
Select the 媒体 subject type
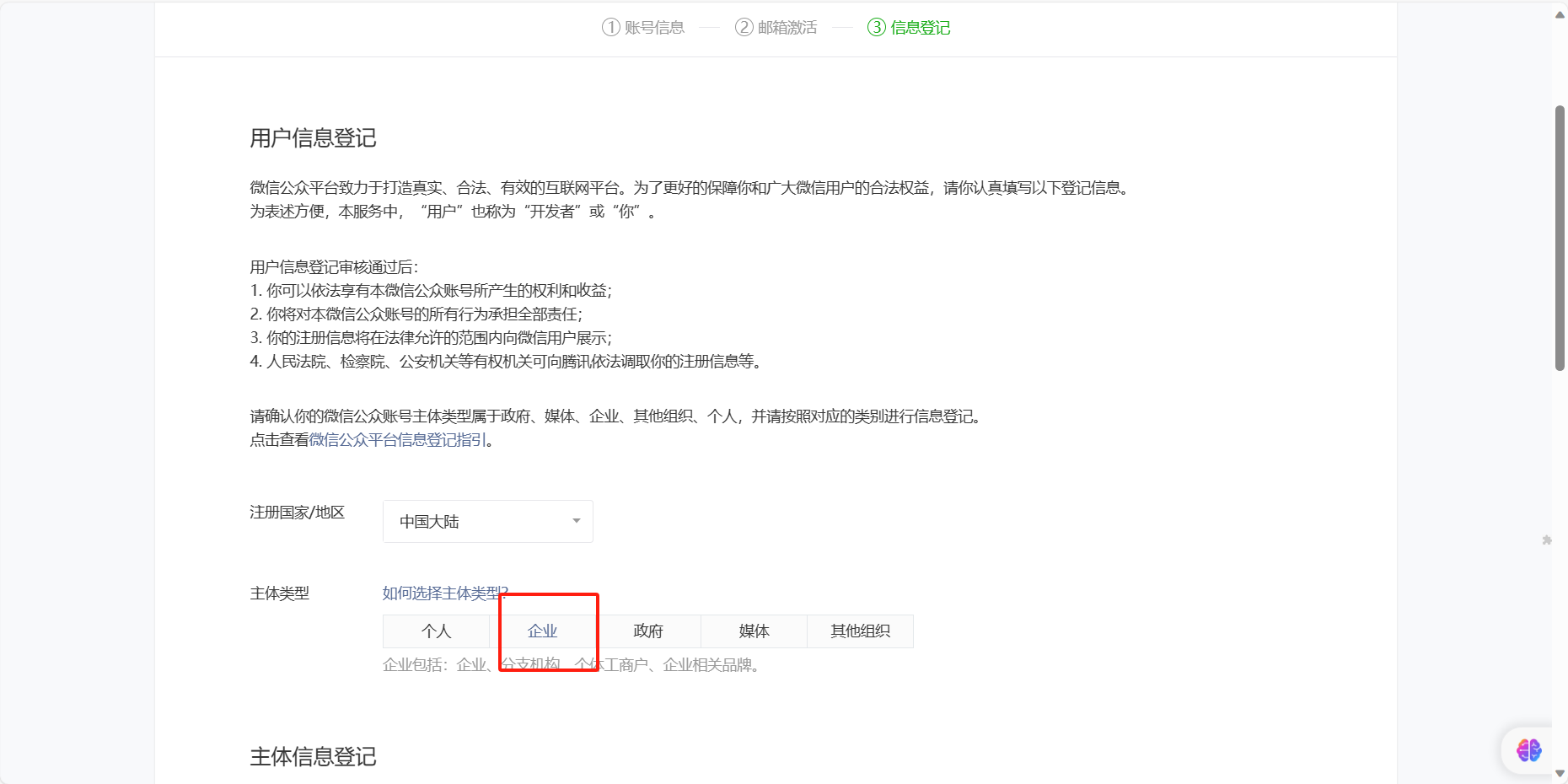[754, 631]
